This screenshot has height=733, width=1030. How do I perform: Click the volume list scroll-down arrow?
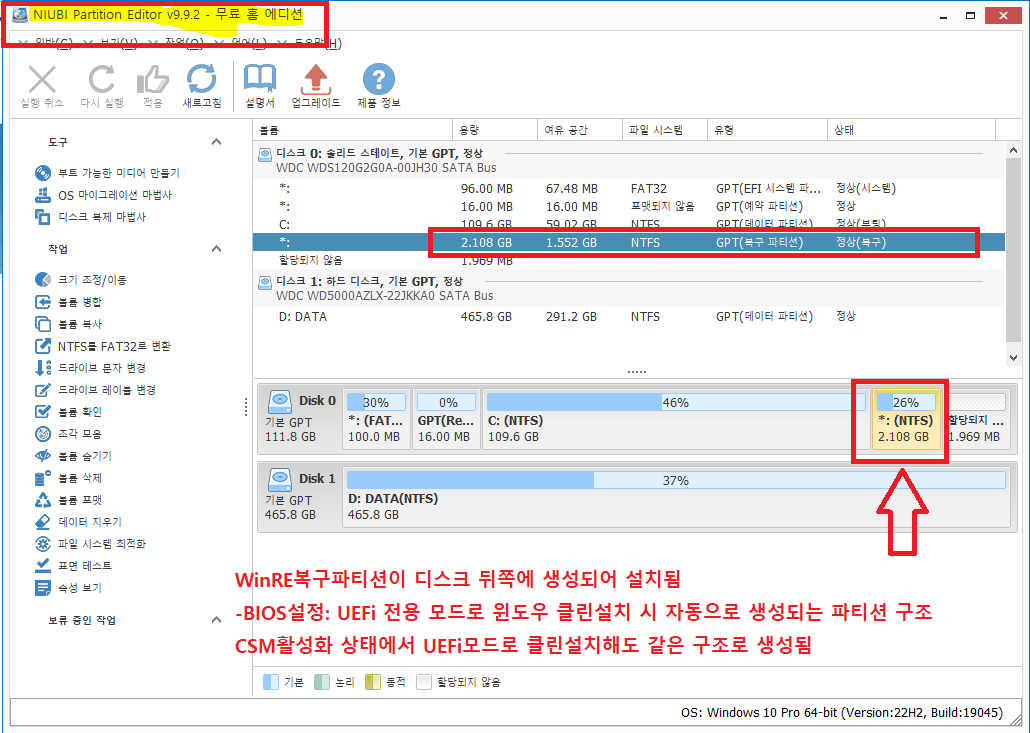(1013, 358)
